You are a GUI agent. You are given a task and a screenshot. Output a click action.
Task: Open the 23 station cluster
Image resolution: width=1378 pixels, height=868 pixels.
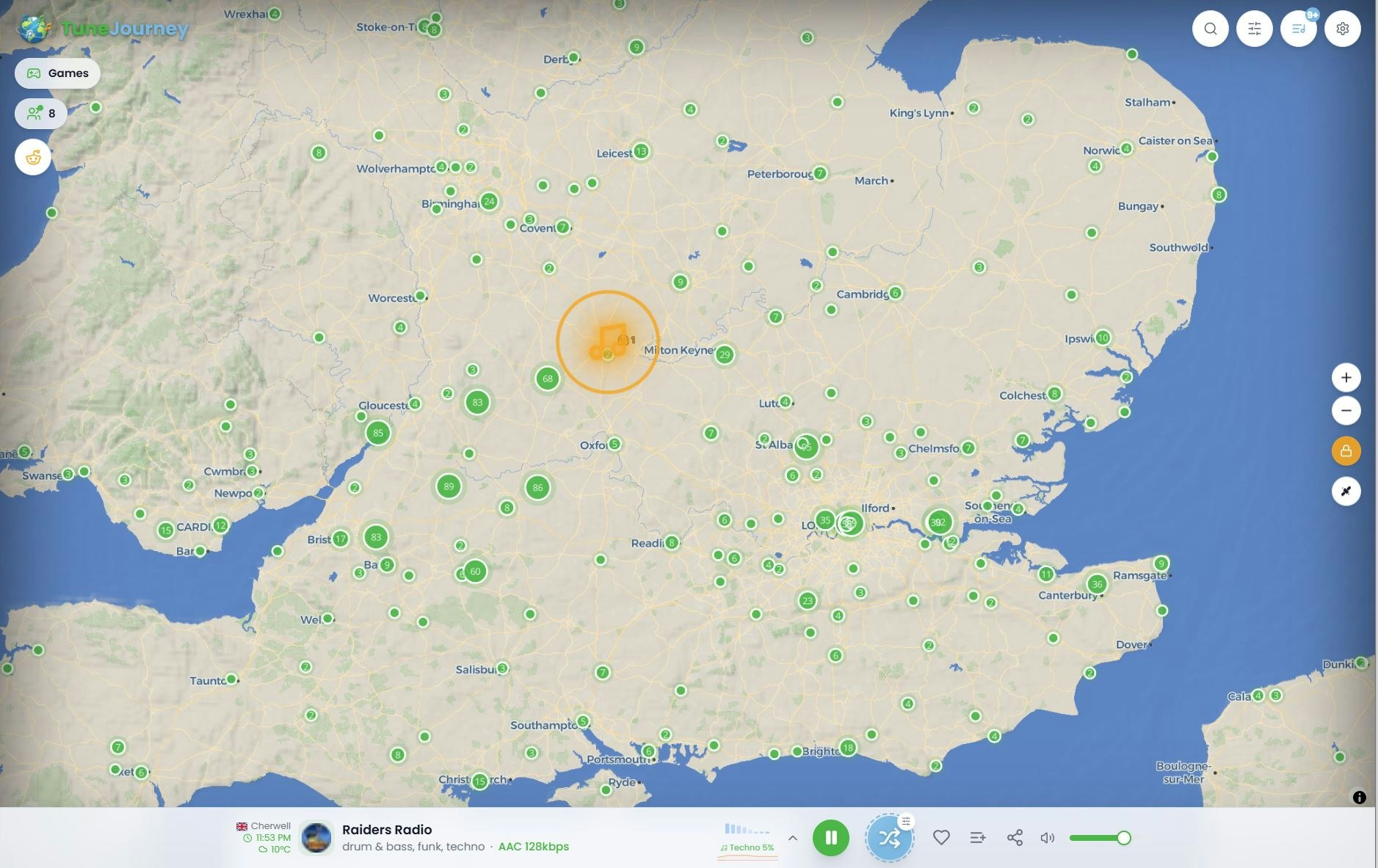click(x=808, y=600)
